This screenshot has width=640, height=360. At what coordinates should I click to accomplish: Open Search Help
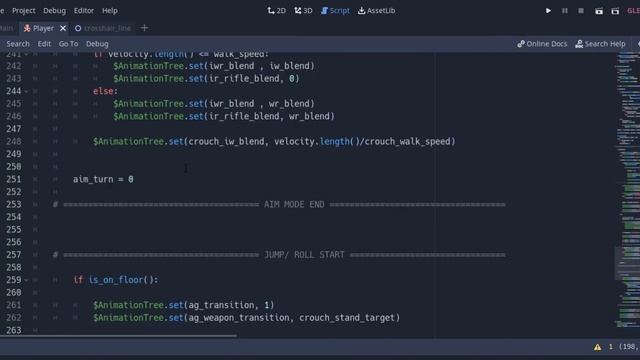pyautogui.click(x=600, y=44)
